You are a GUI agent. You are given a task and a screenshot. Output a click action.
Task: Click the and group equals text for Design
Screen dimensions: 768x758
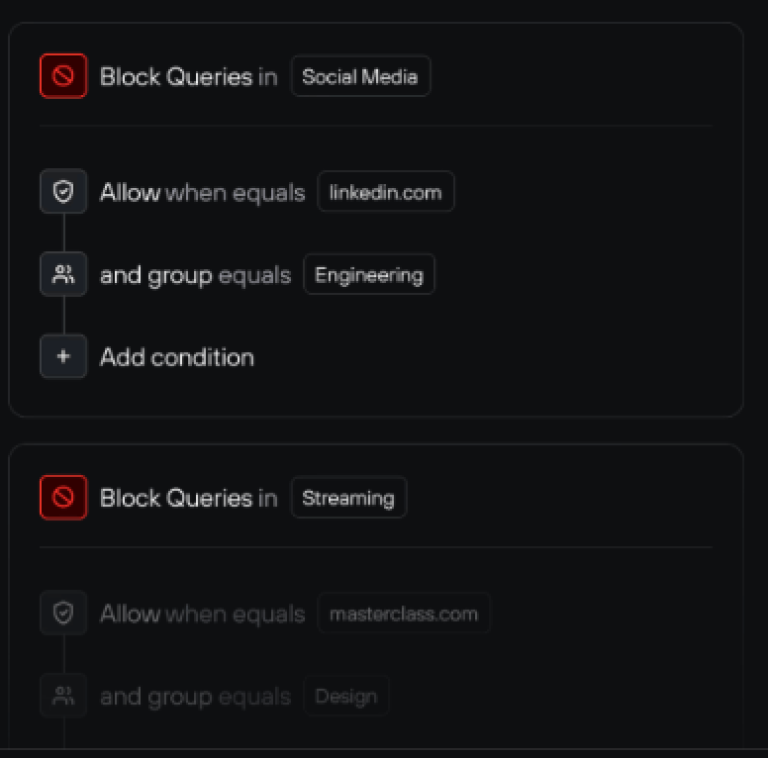[x=195, y=696]
